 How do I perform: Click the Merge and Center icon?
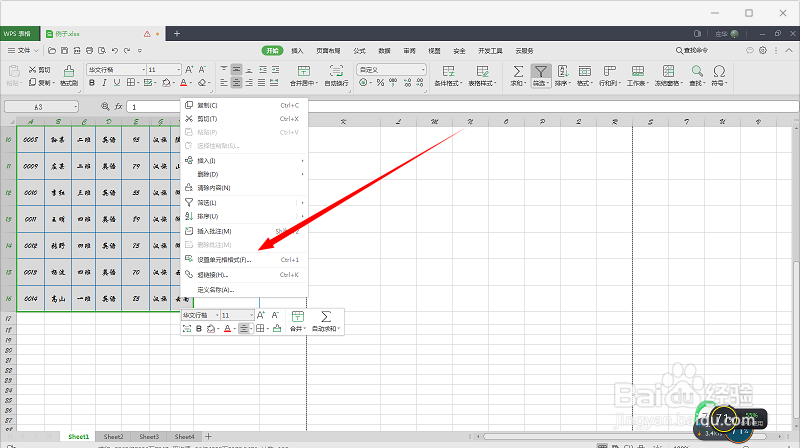tap(304, 71)
